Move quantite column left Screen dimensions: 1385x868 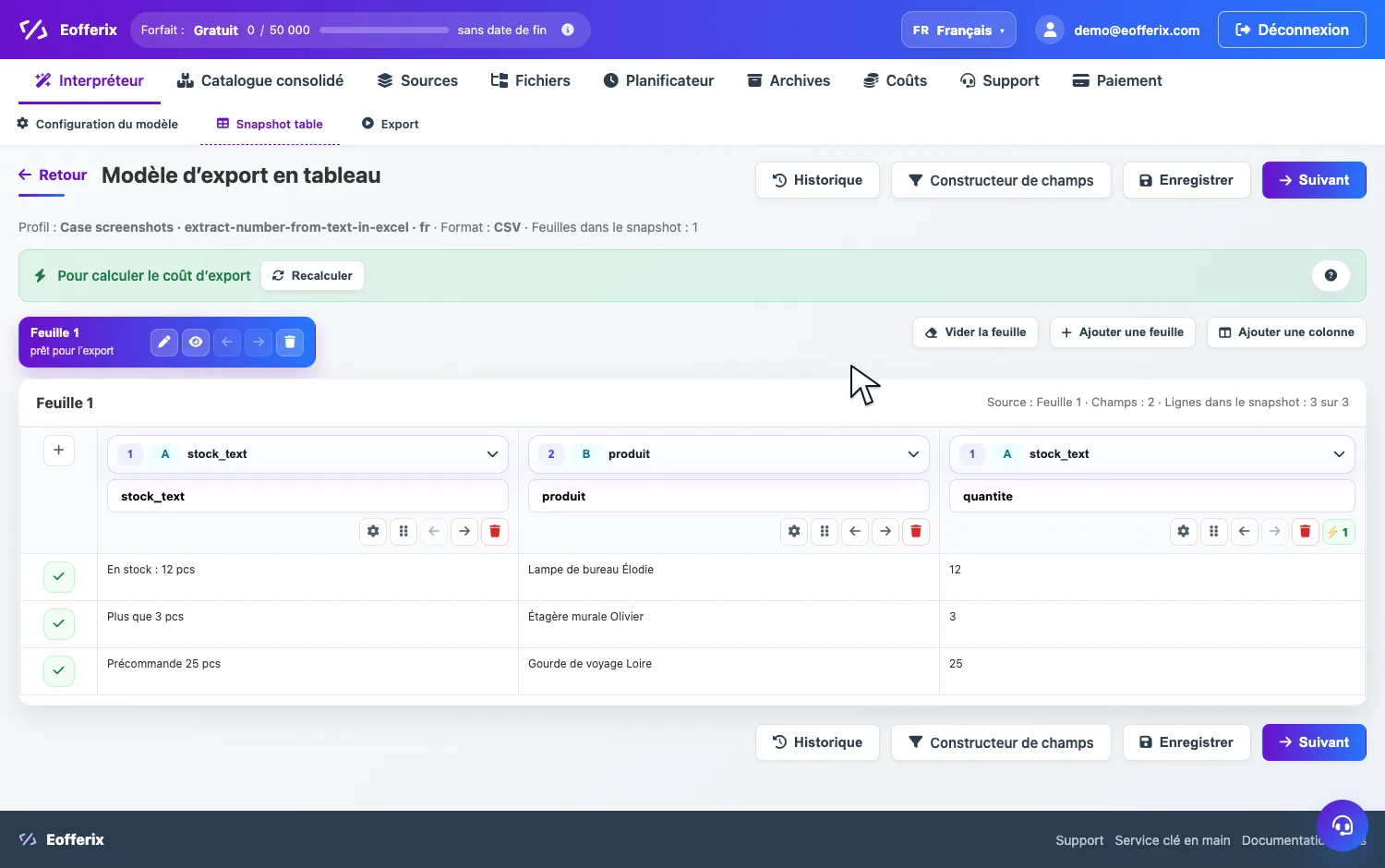[1245, 531]
